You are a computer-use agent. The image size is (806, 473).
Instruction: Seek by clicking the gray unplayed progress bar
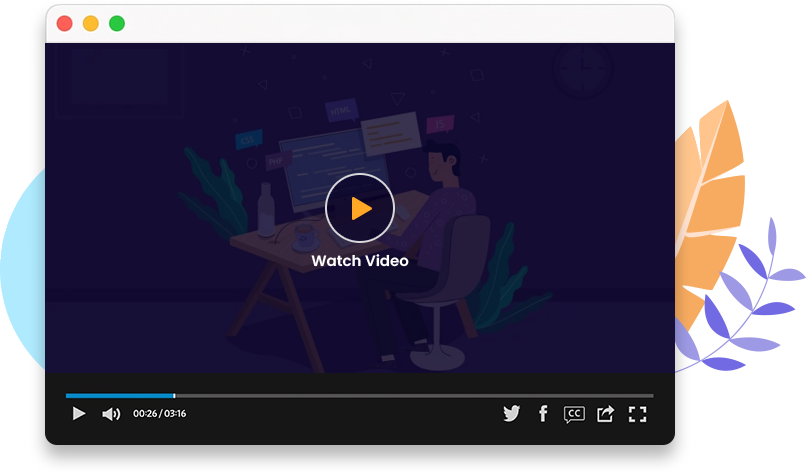click(x=410, y=396)
